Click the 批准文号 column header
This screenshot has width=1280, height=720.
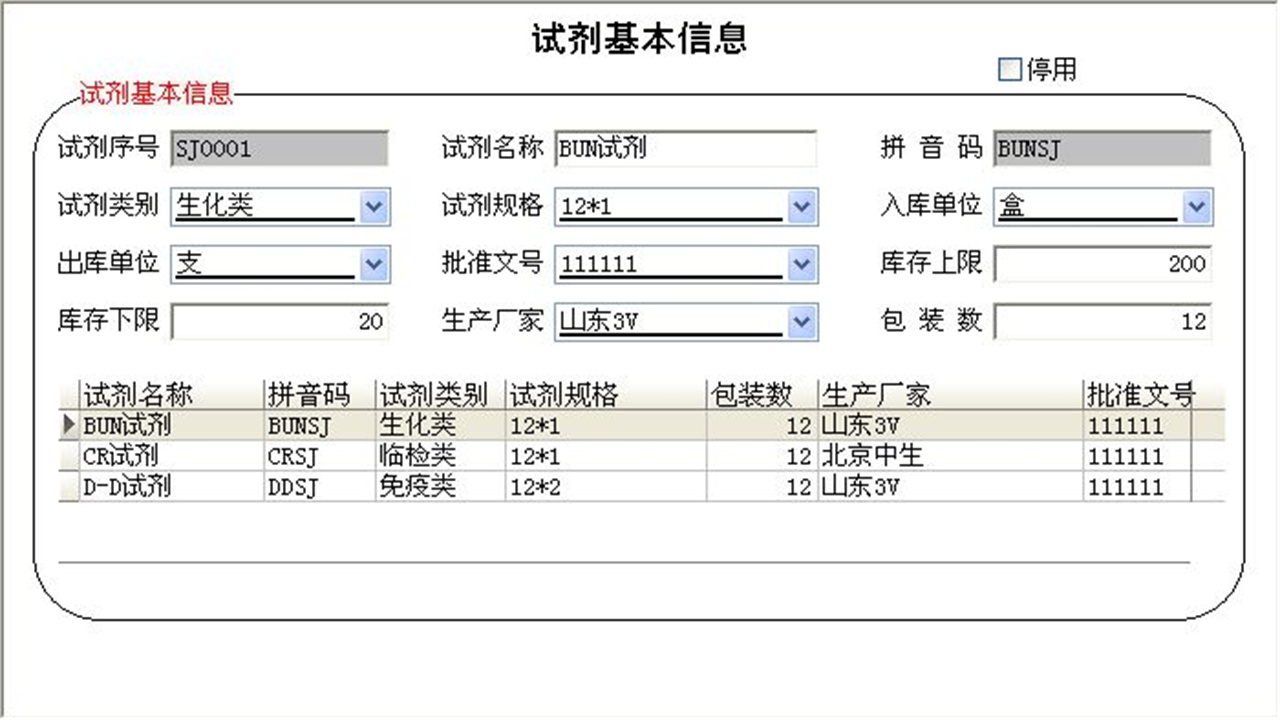[1140, 394]
